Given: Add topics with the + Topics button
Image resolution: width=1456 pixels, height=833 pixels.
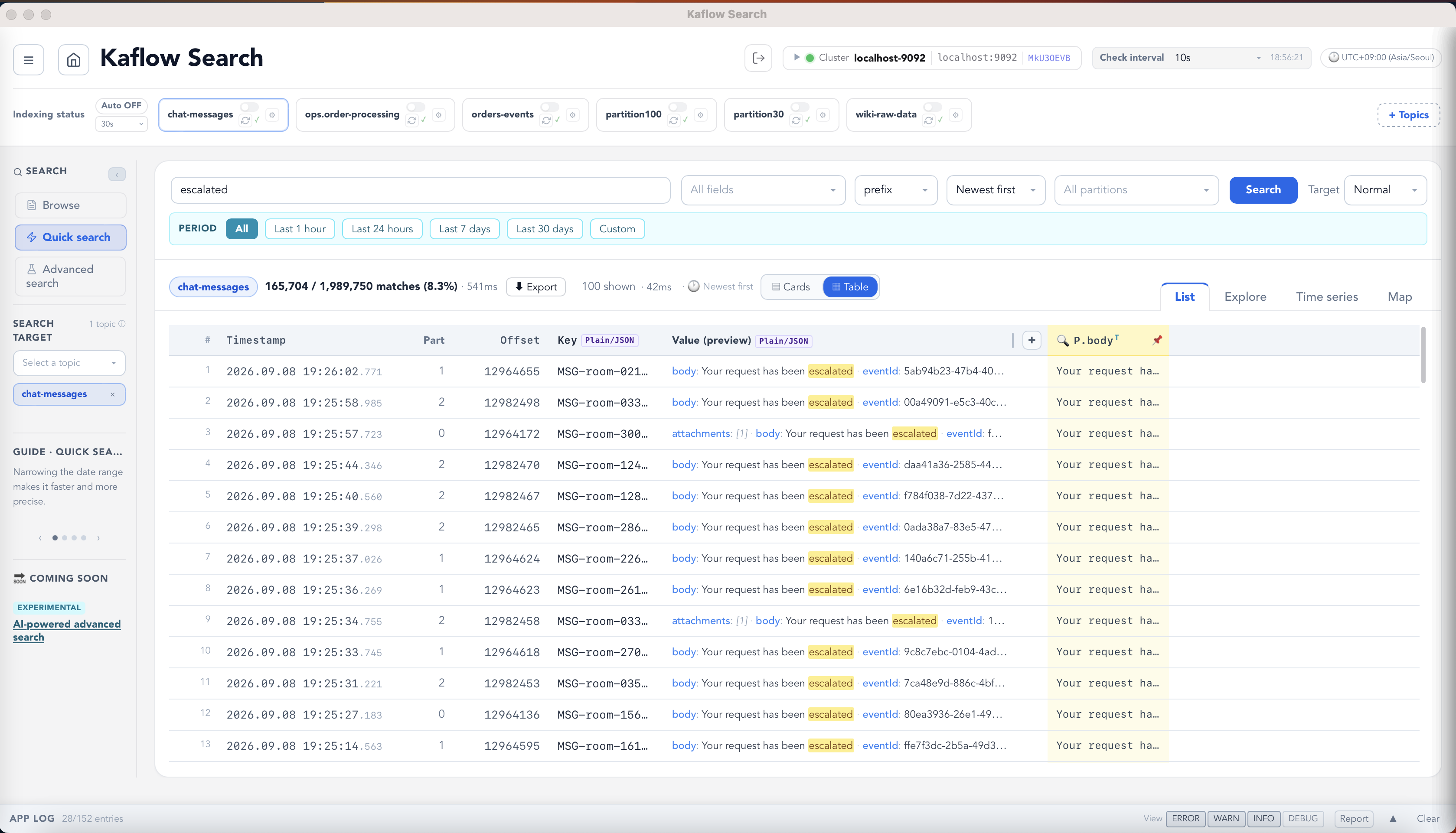Looking at the screenshot, I should [1408, 115].
